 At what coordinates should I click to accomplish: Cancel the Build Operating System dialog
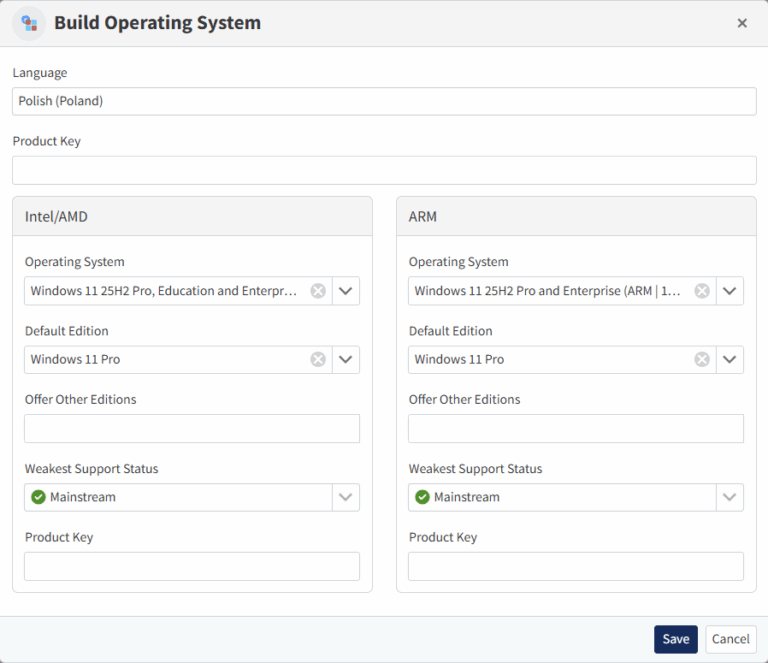[731, 639]
